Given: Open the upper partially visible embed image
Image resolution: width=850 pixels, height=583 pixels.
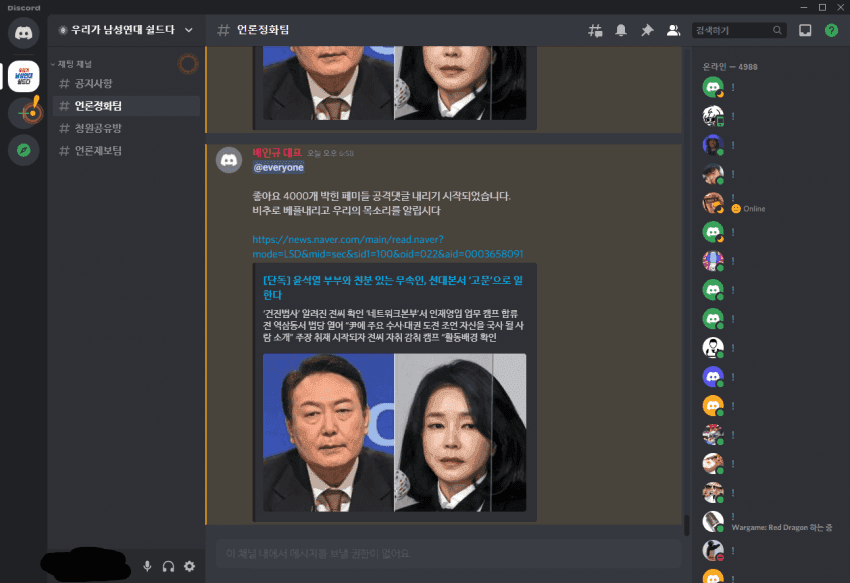Looking at the screenshot, I should pyautogui.click(x=394, y=82).
